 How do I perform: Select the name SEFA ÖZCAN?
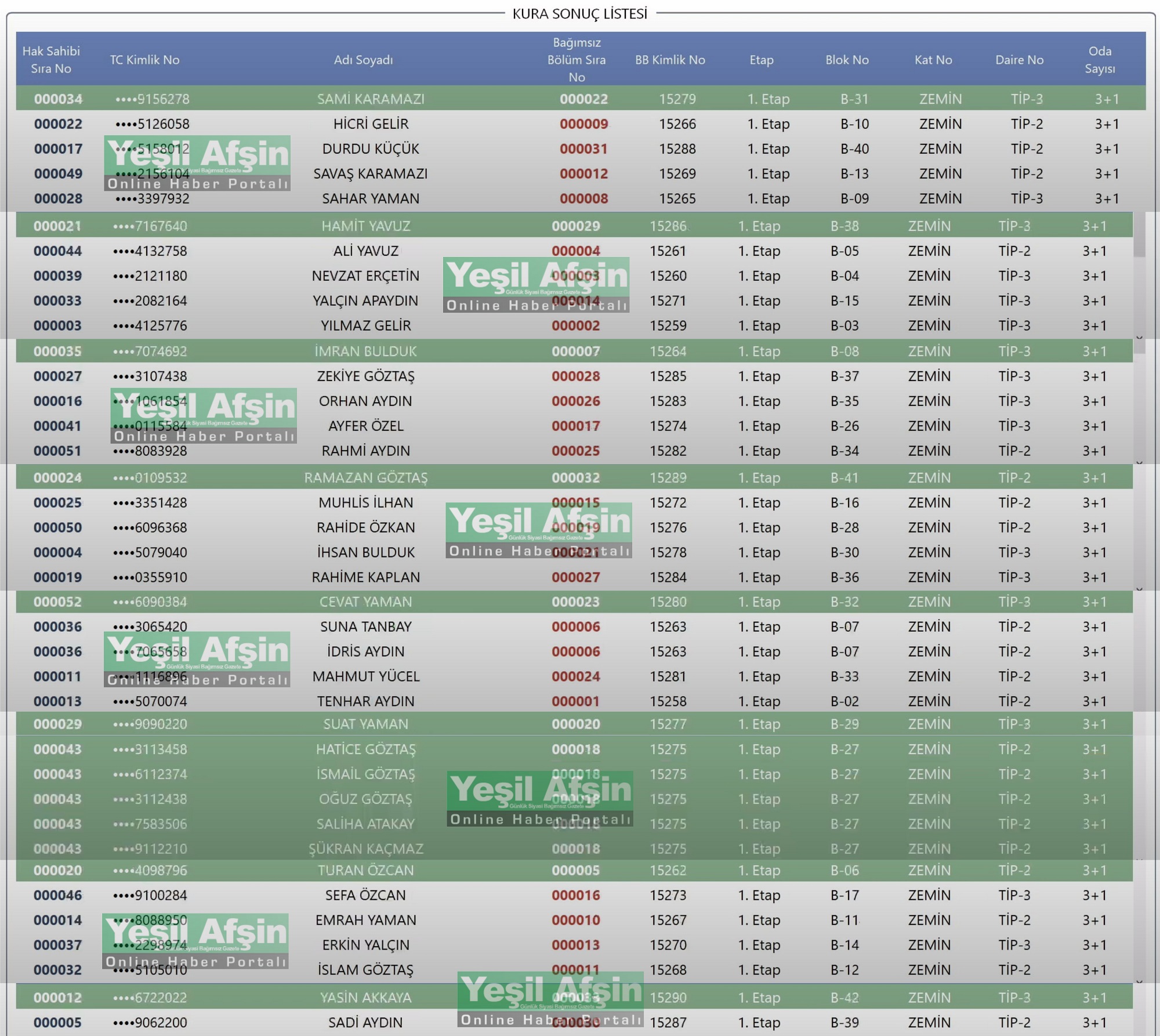tap(365, 895)
